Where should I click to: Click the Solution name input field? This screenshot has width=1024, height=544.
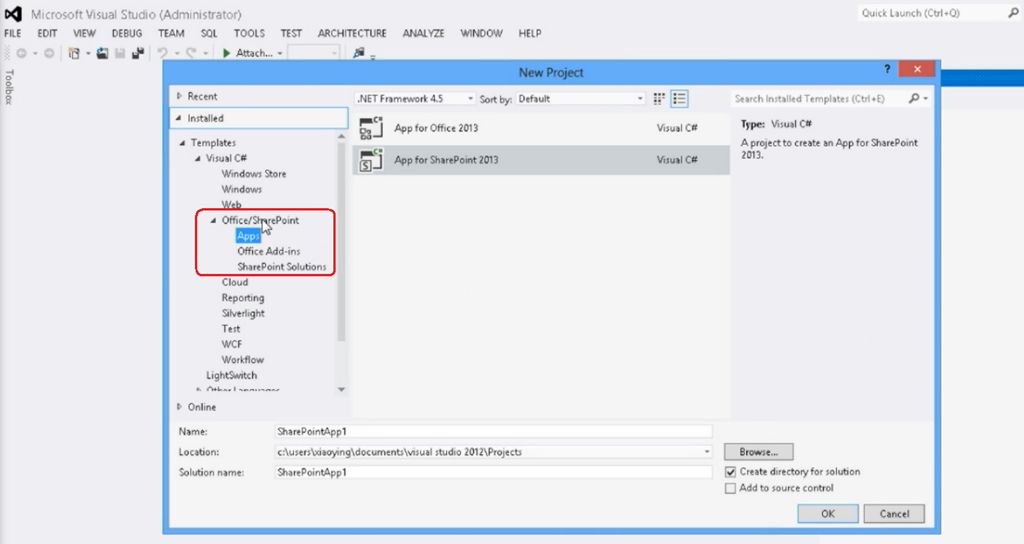pyautogui.click(x=493, y=472)
